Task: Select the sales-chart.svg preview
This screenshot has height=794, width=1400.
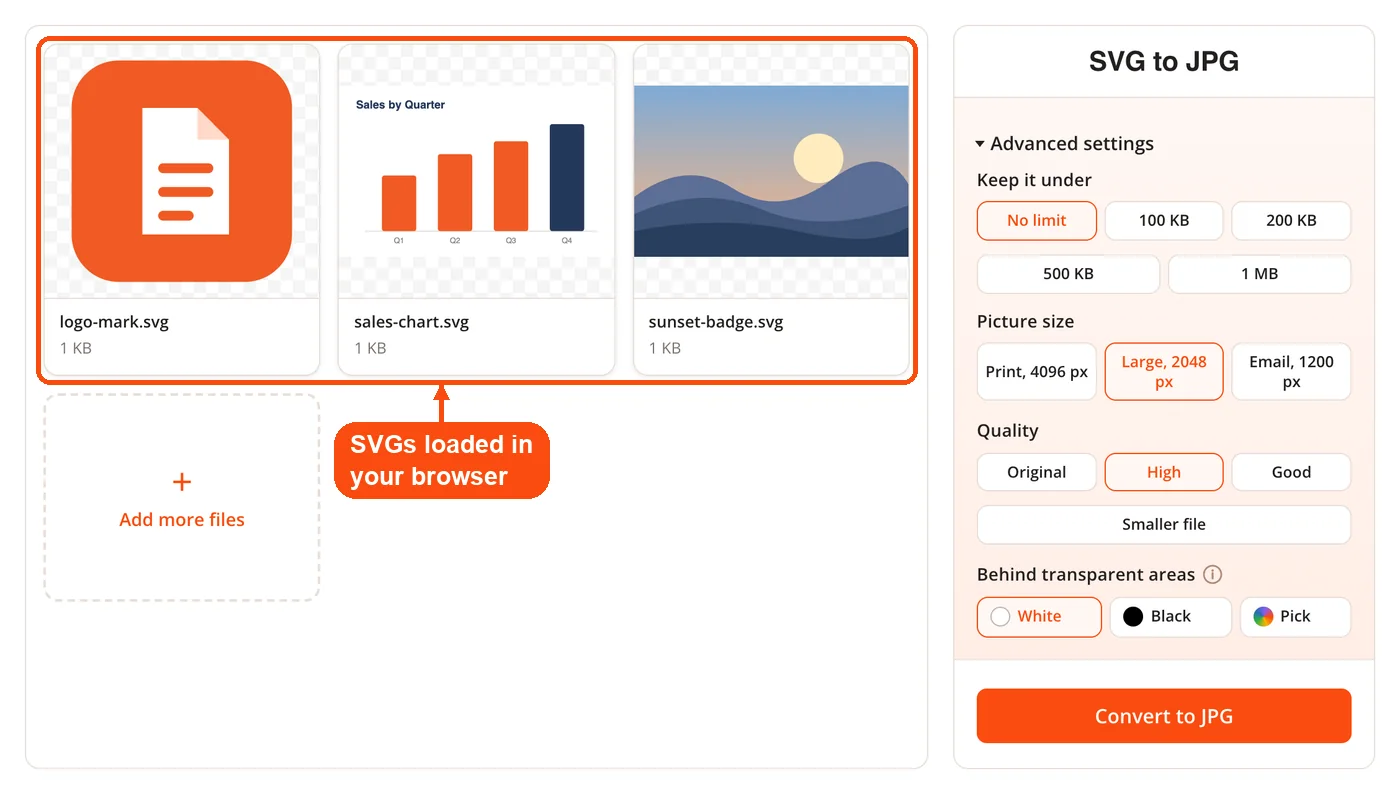Action: [x=476, y=171]
